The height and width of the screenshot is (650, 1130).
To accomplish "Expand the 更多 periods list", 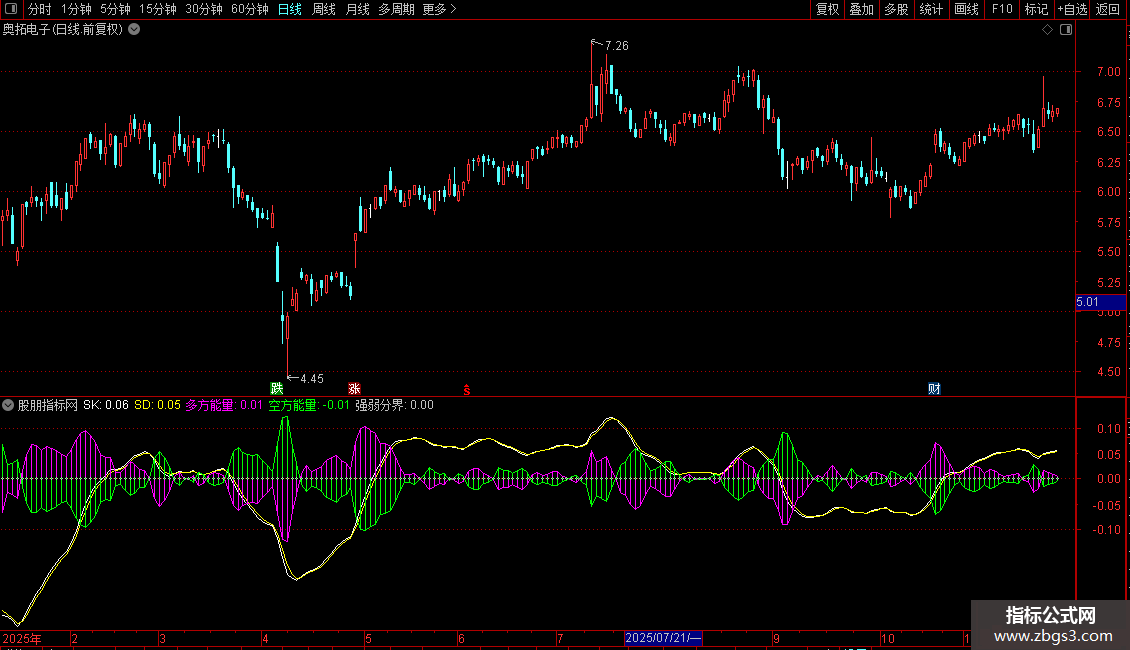I will 439,9.
